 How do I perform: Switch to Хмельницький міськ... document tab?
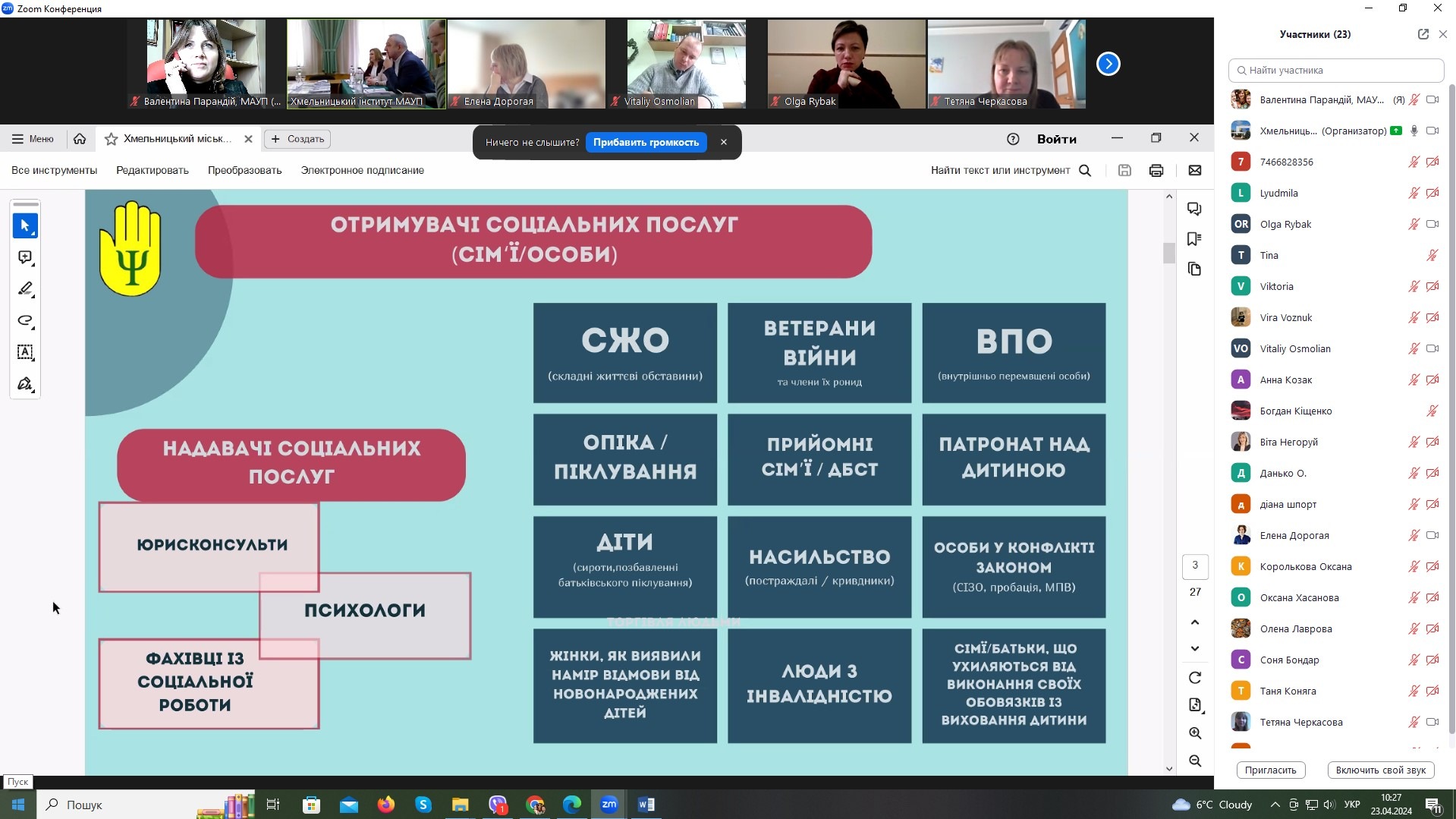pos(178,139)
